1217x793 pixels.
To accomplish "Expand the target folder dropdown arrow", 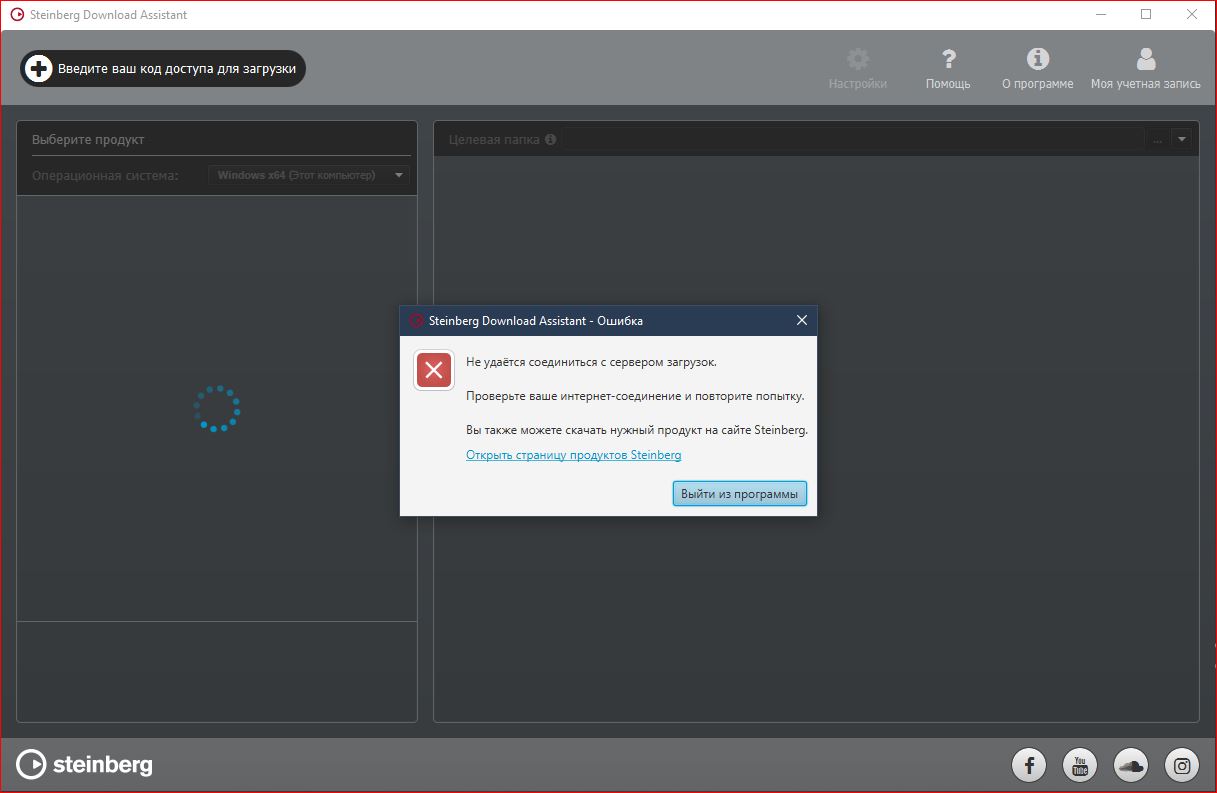I will point(1182,140).
